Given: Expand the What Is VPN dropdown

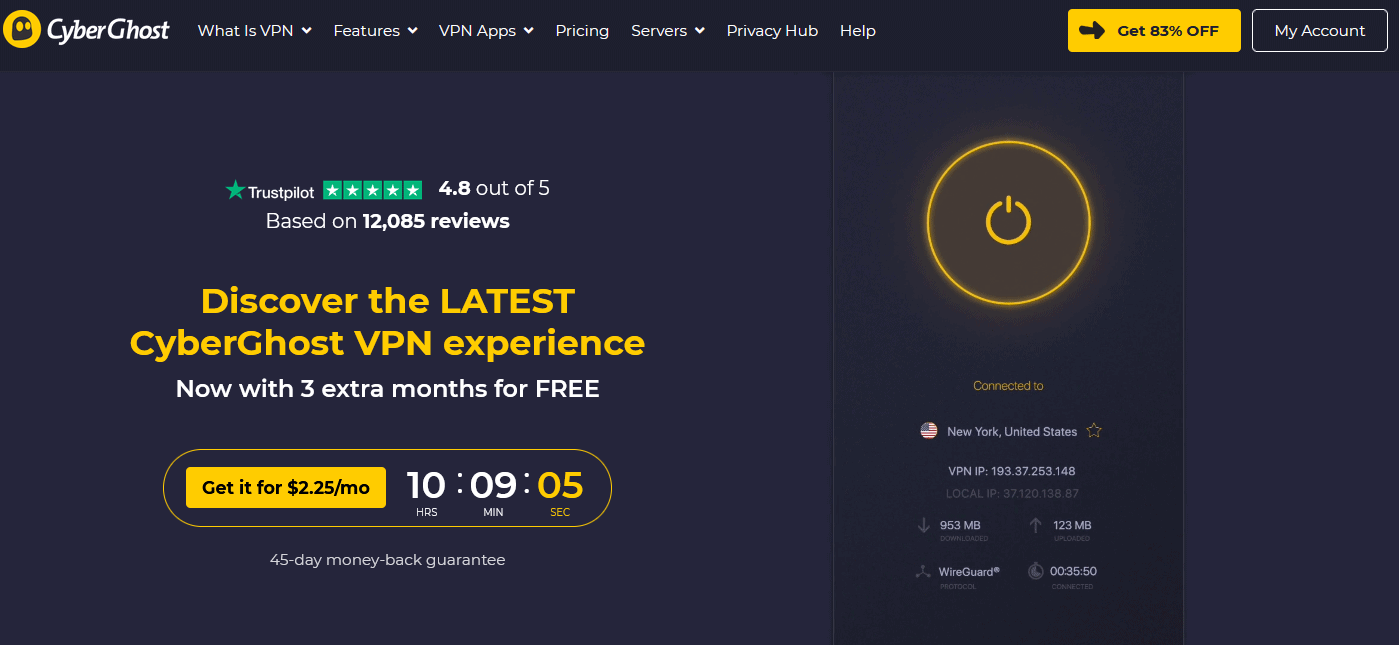Looking at the screenshot, I should pos(255,31).
